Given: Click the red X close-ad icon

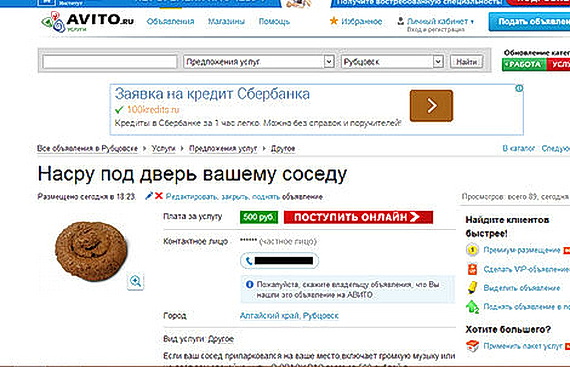Looking at the screenshot, I should [158, 196].
